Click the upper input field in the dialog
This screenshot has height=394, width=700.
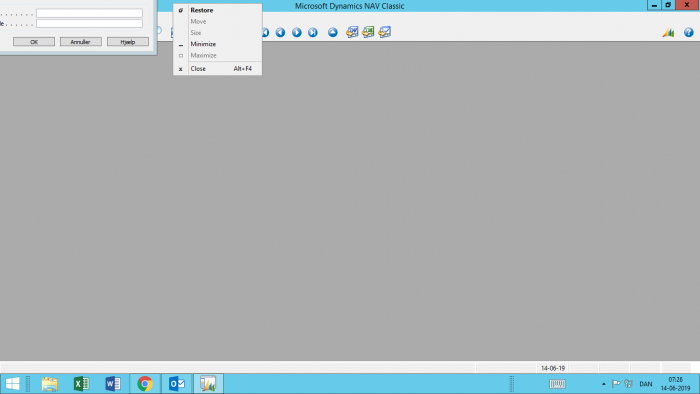(x=89, y=13)
